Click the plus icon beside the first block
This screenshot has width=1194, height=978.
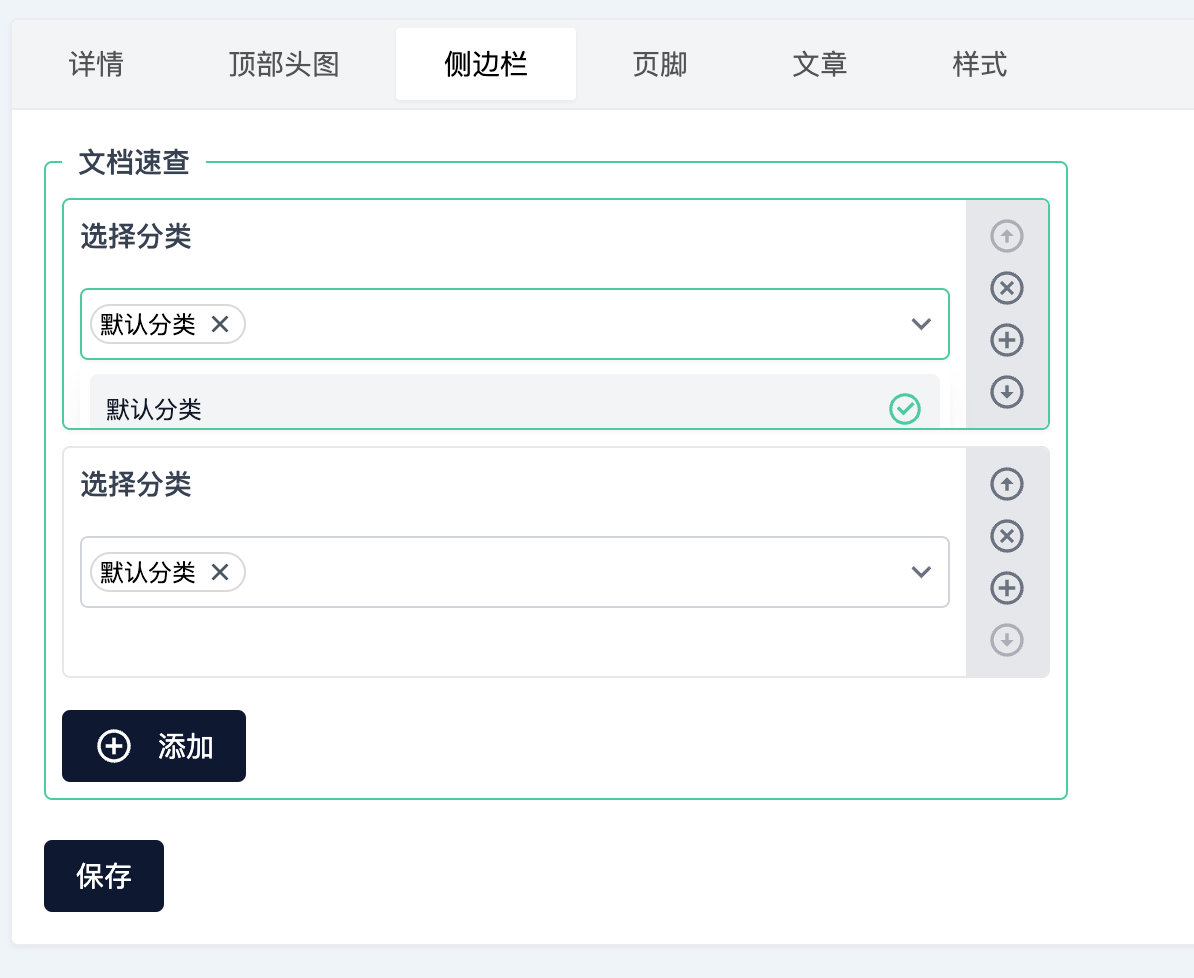click(x=1007, y=340)
